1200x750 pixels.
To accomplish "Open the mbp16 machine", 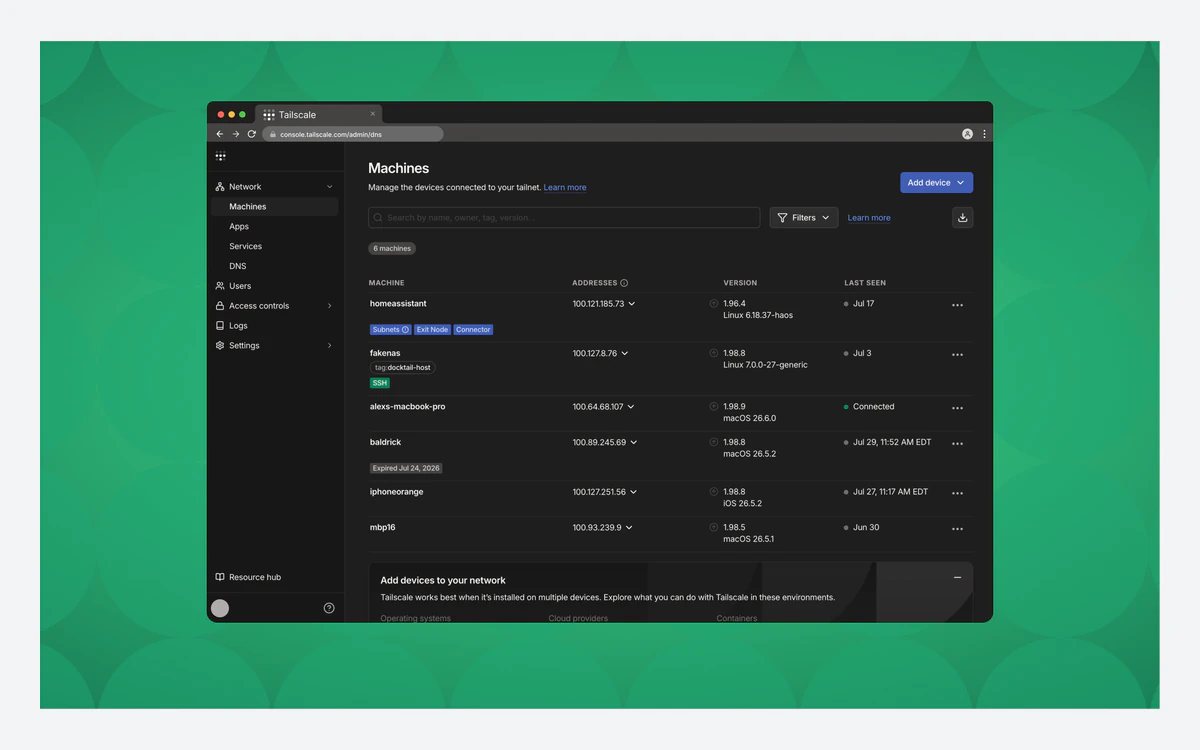I will (x=383, y=527).
